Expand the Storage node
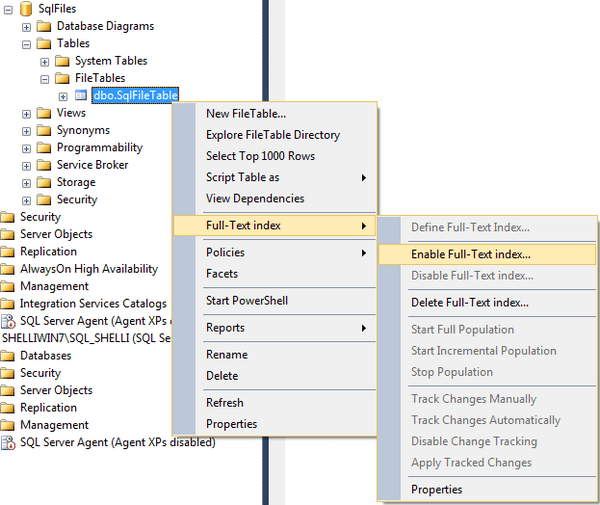This screenshot has height=505, width=600. point(26,183)
